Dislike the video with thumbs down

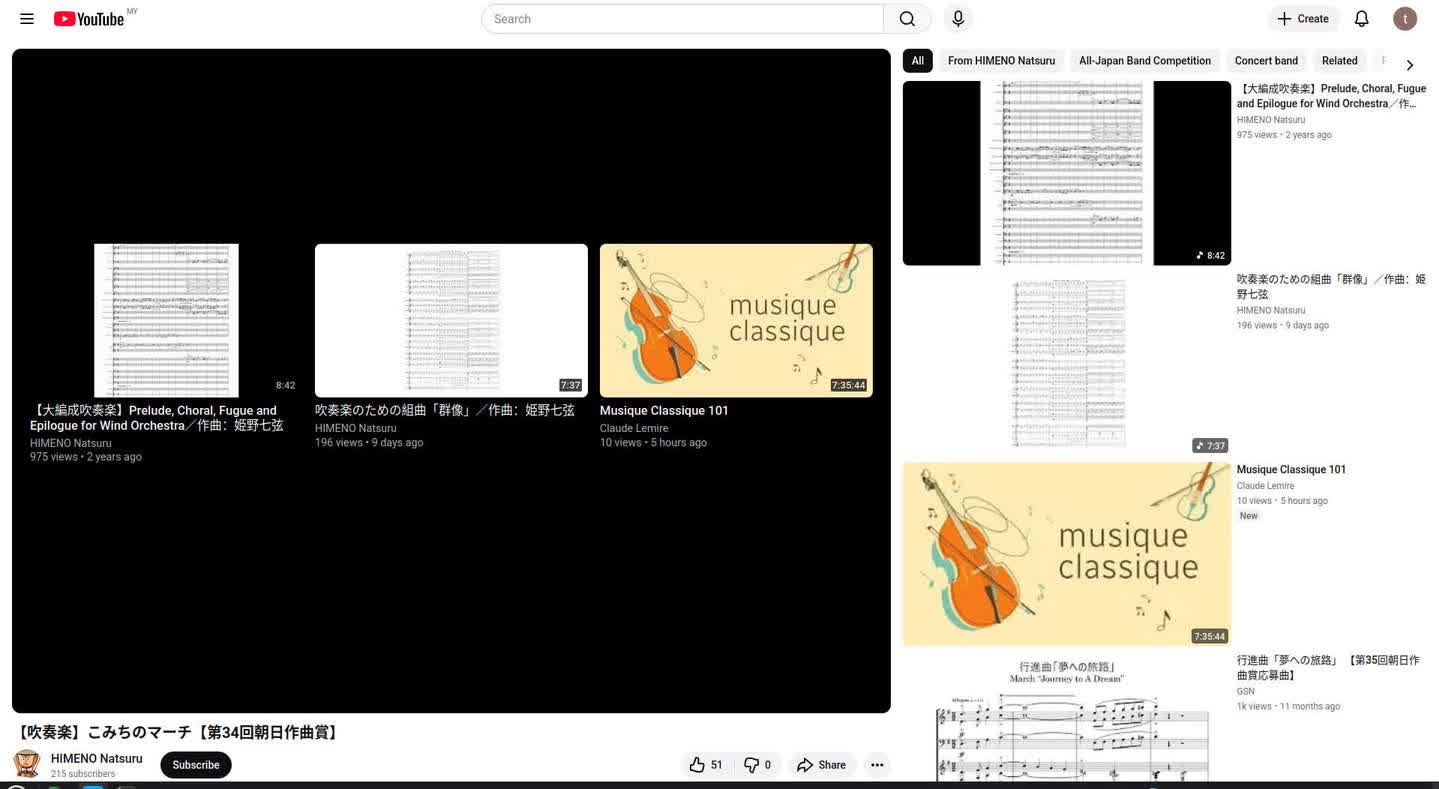759,765
